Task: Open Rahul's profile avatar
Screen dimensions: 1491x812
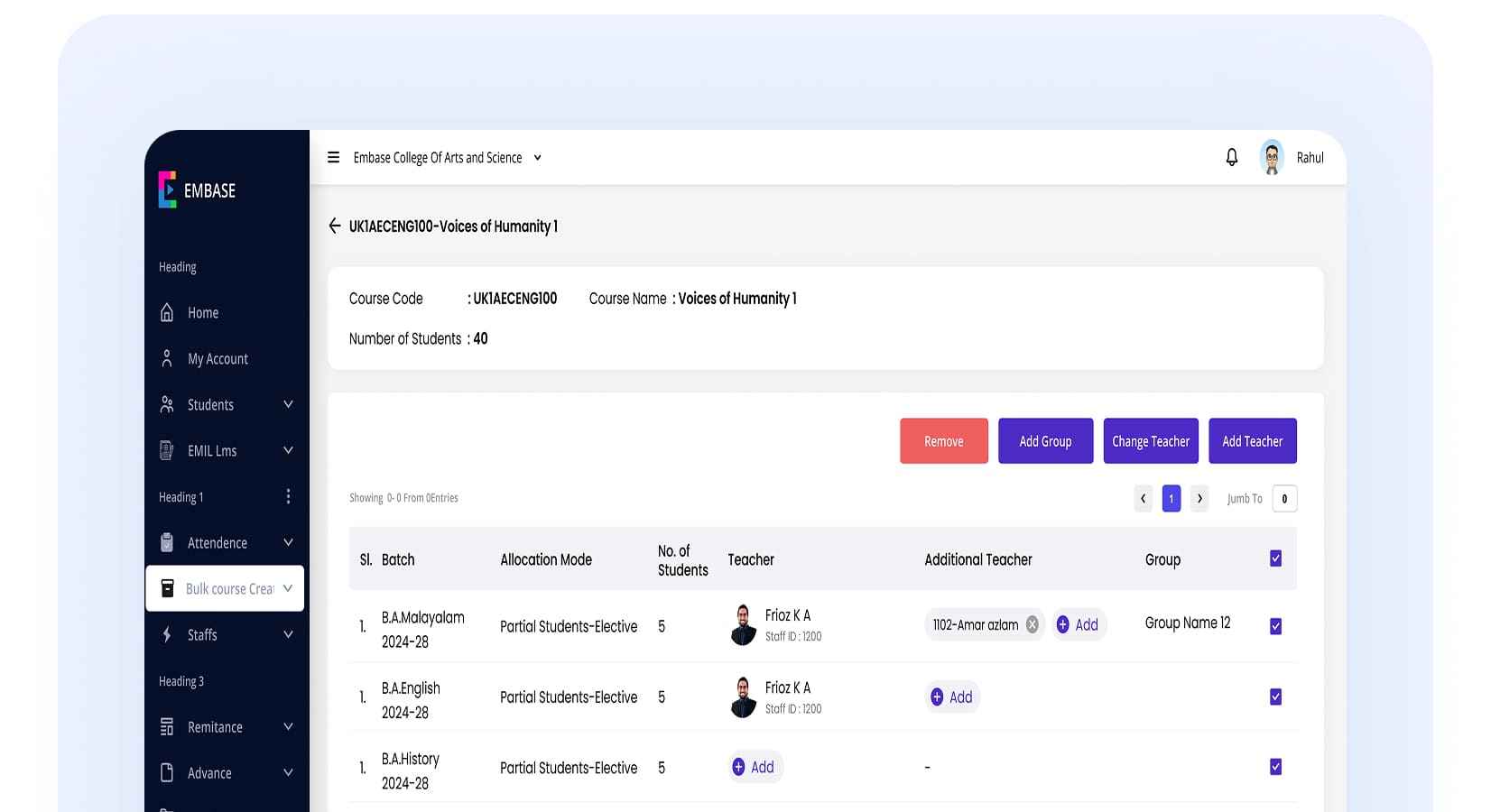Action: 1272,157
